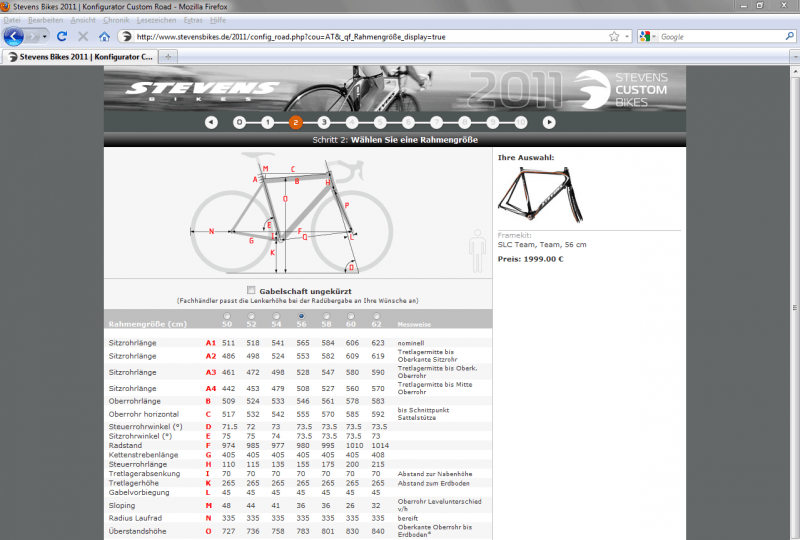Select the Stevens Bikes 2011 Konfigurator tab
800x540 pixels.
tap(80, 57)
